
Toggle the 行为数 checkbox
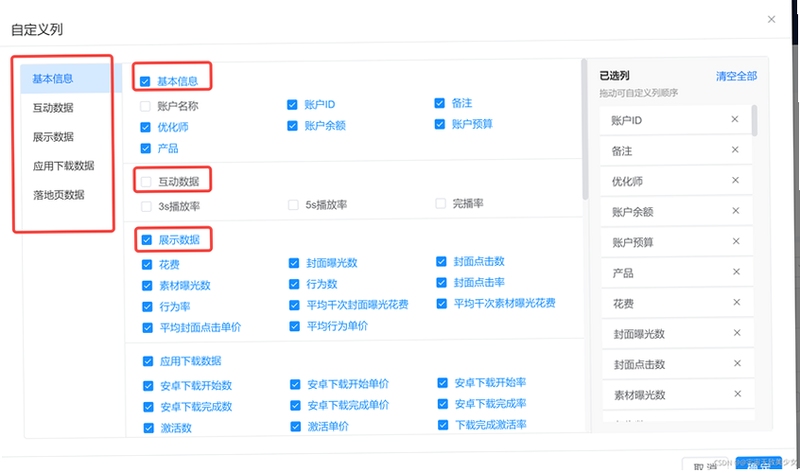click(294, 284)
